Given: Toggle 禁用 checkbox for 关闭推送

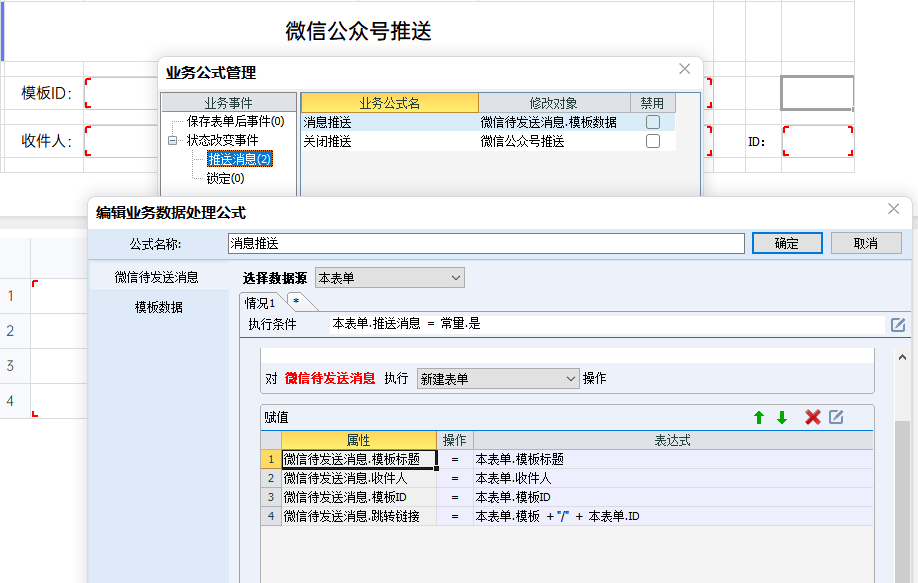Looking at the screenshot, I should (653, 141).
